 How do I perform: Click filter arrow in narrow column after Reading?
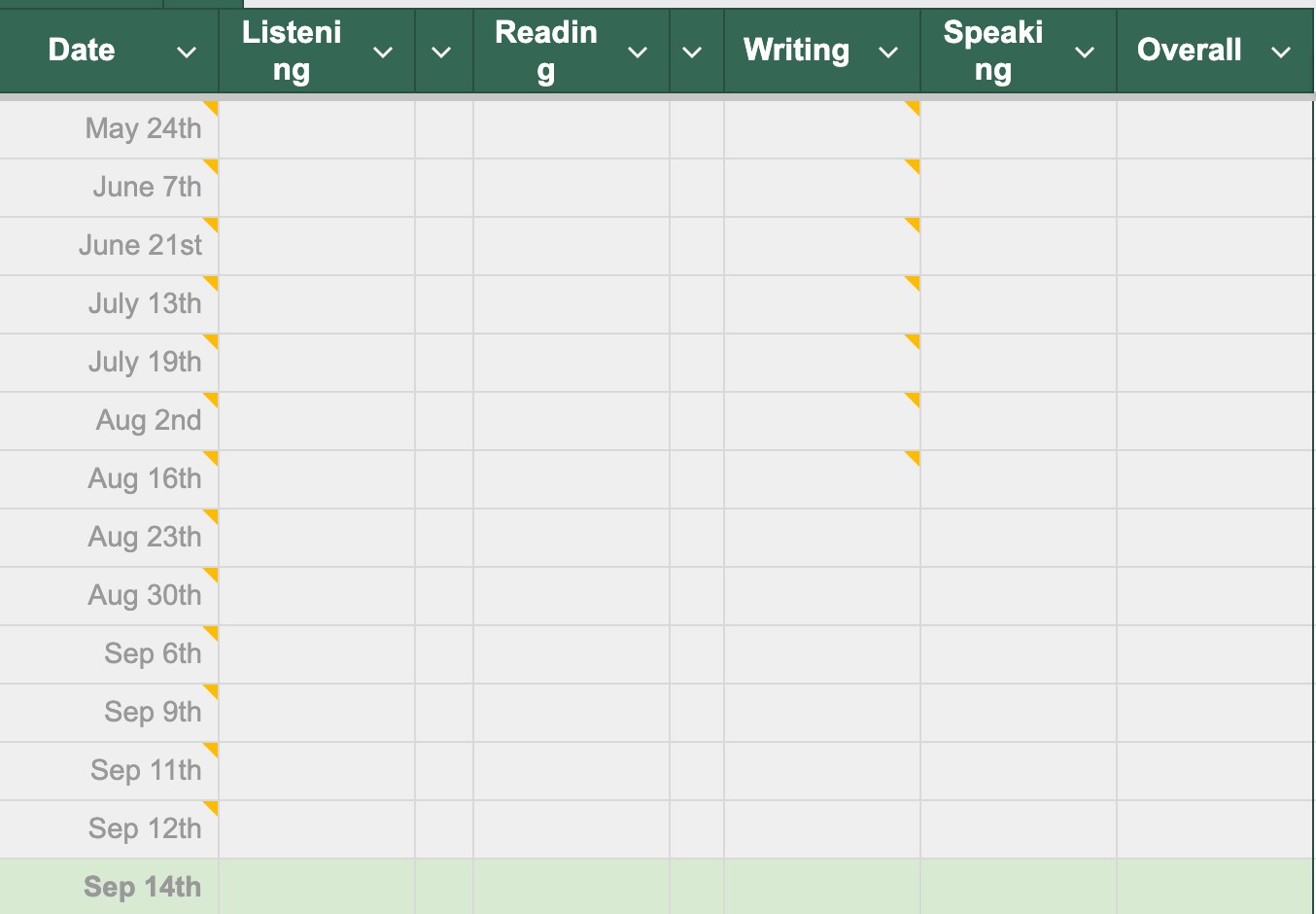point(692,53)
